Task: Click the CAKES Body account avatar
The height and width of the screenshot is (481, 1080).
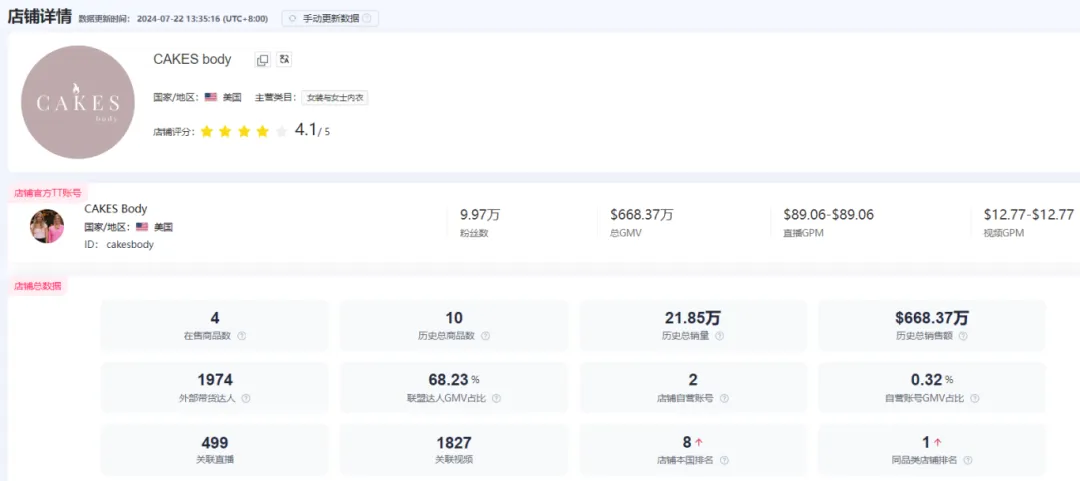Action: point(47,226)
